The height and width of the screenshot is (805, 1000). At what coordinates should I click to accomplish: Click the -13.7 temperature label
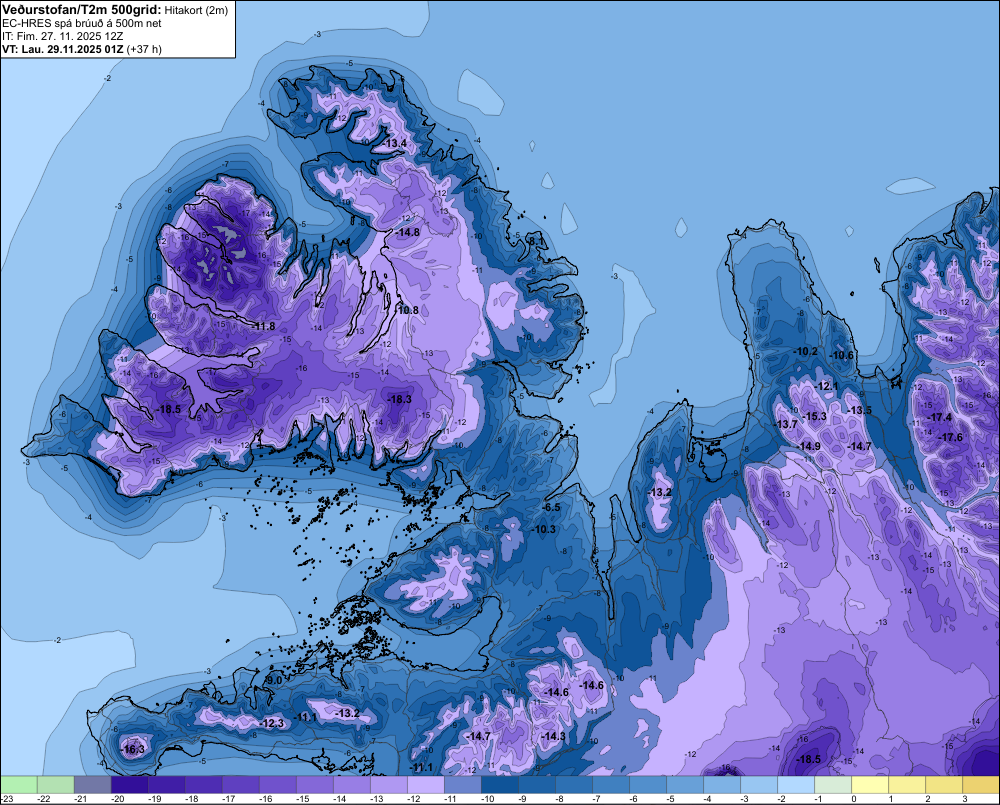tap(786, 424)
